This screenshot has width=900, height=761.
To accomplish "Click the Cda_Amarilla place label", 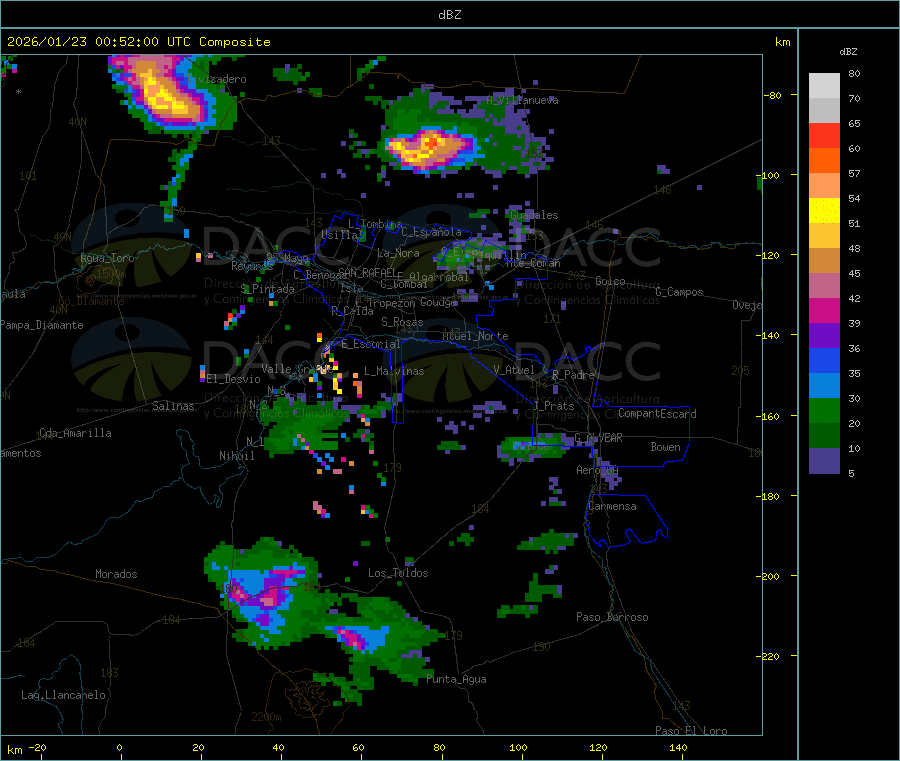I will point(75,433).
